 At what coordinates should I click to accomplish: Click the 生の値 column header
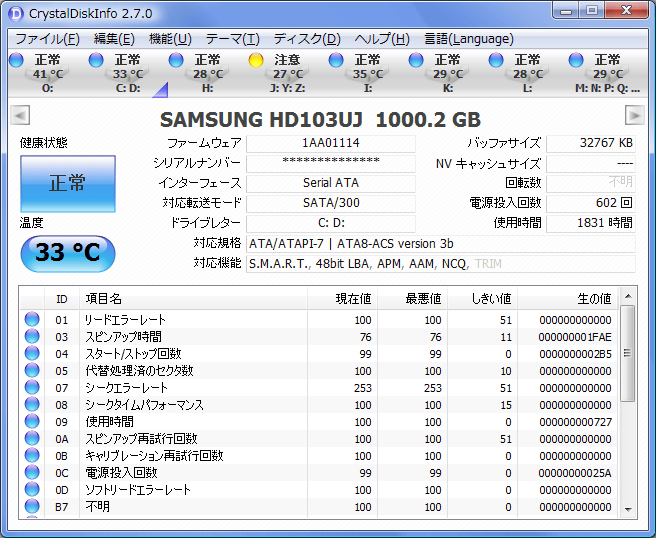(x=567, y=299)
